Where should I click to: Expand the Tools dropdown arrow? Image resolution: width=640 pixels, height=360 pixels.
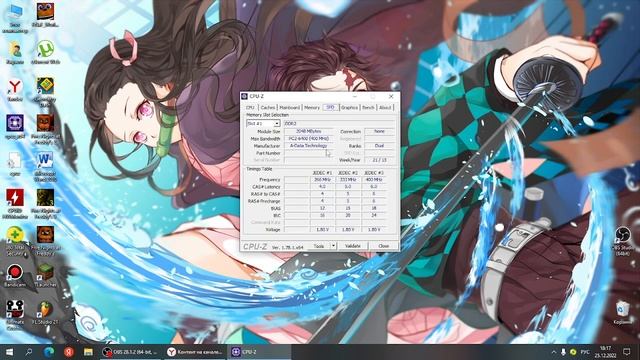(333, 246)
